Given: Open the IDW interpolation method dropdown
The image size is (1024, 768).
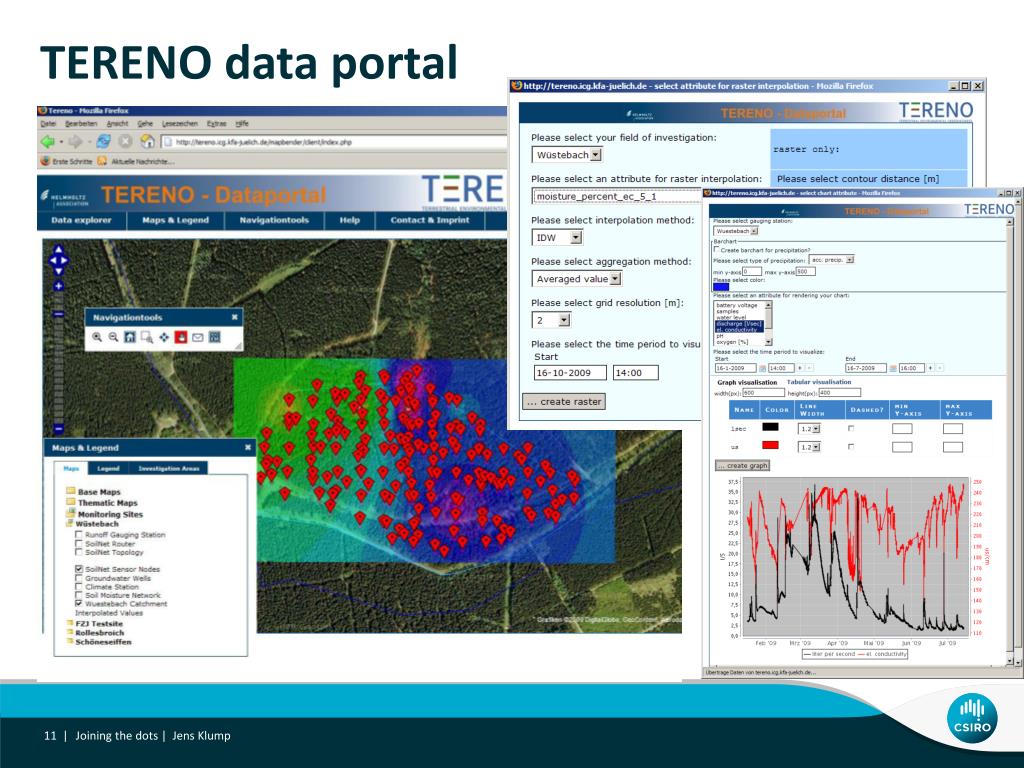Looking at the screenshot, I should [x=557, y=238].
